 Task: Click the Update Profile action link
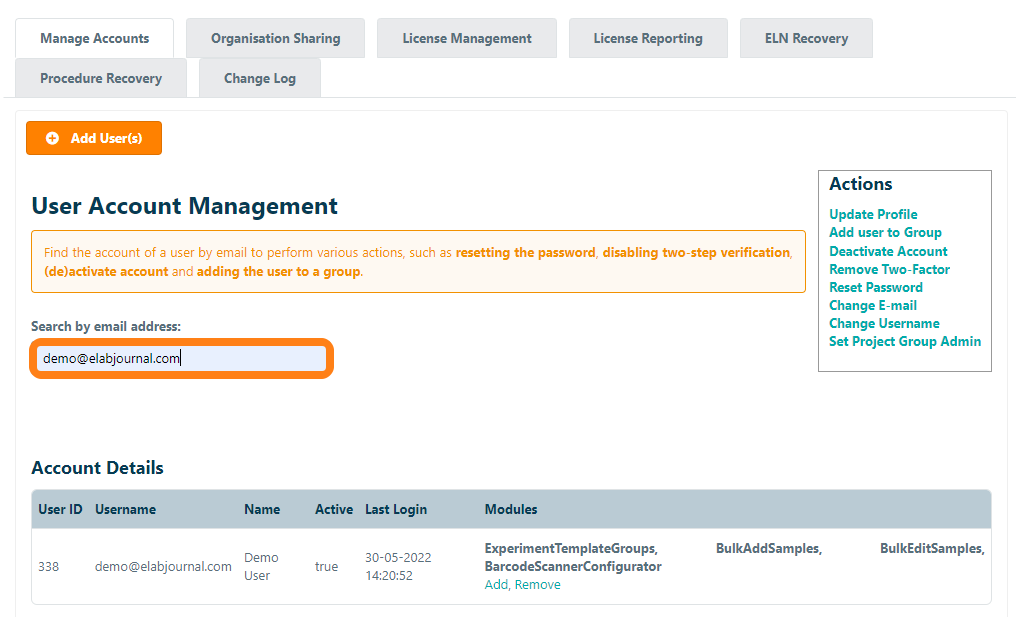click(872, 214)
